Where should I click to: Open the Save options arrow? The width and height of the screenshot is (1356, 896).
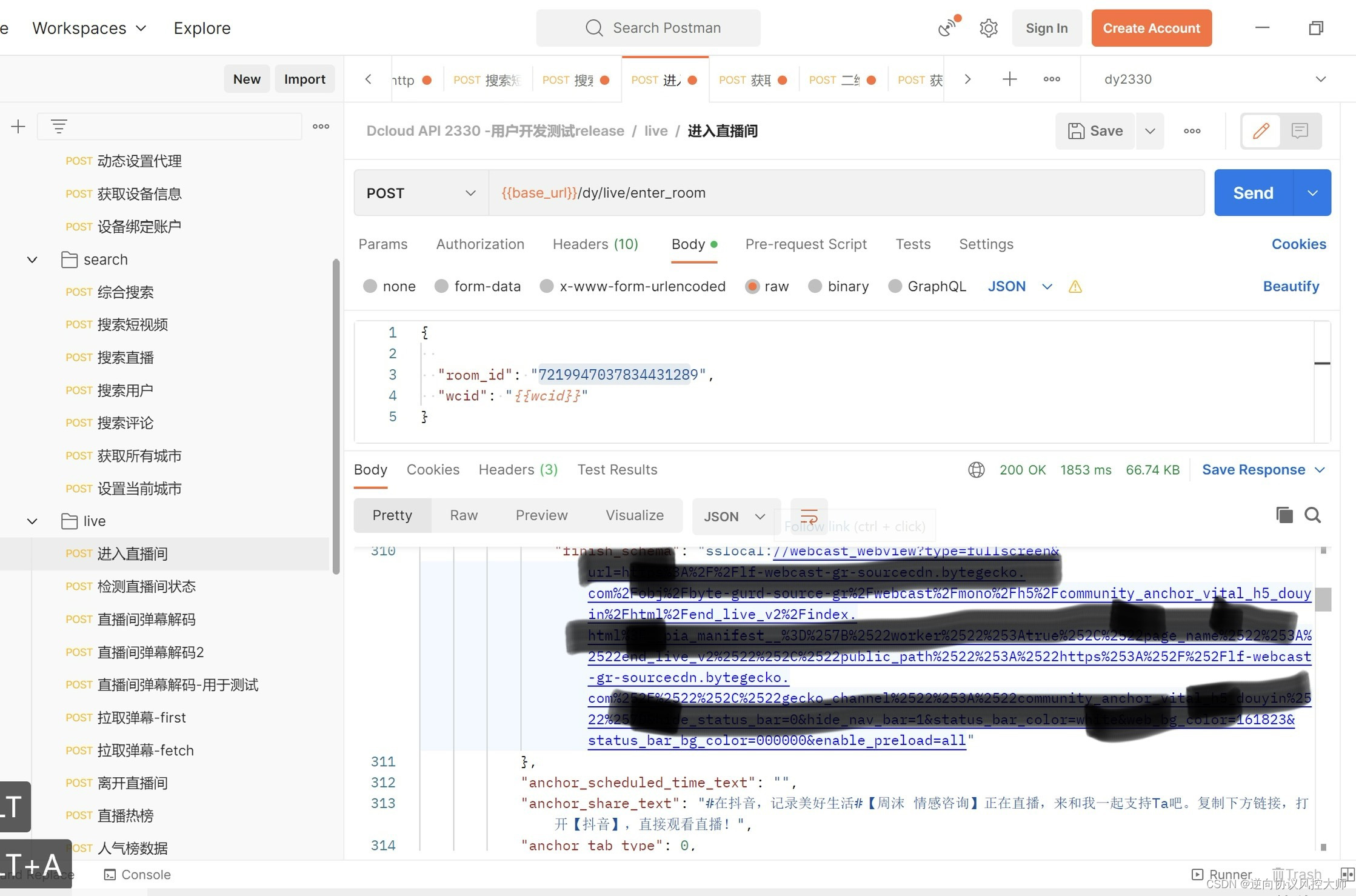coord(1150,131)
